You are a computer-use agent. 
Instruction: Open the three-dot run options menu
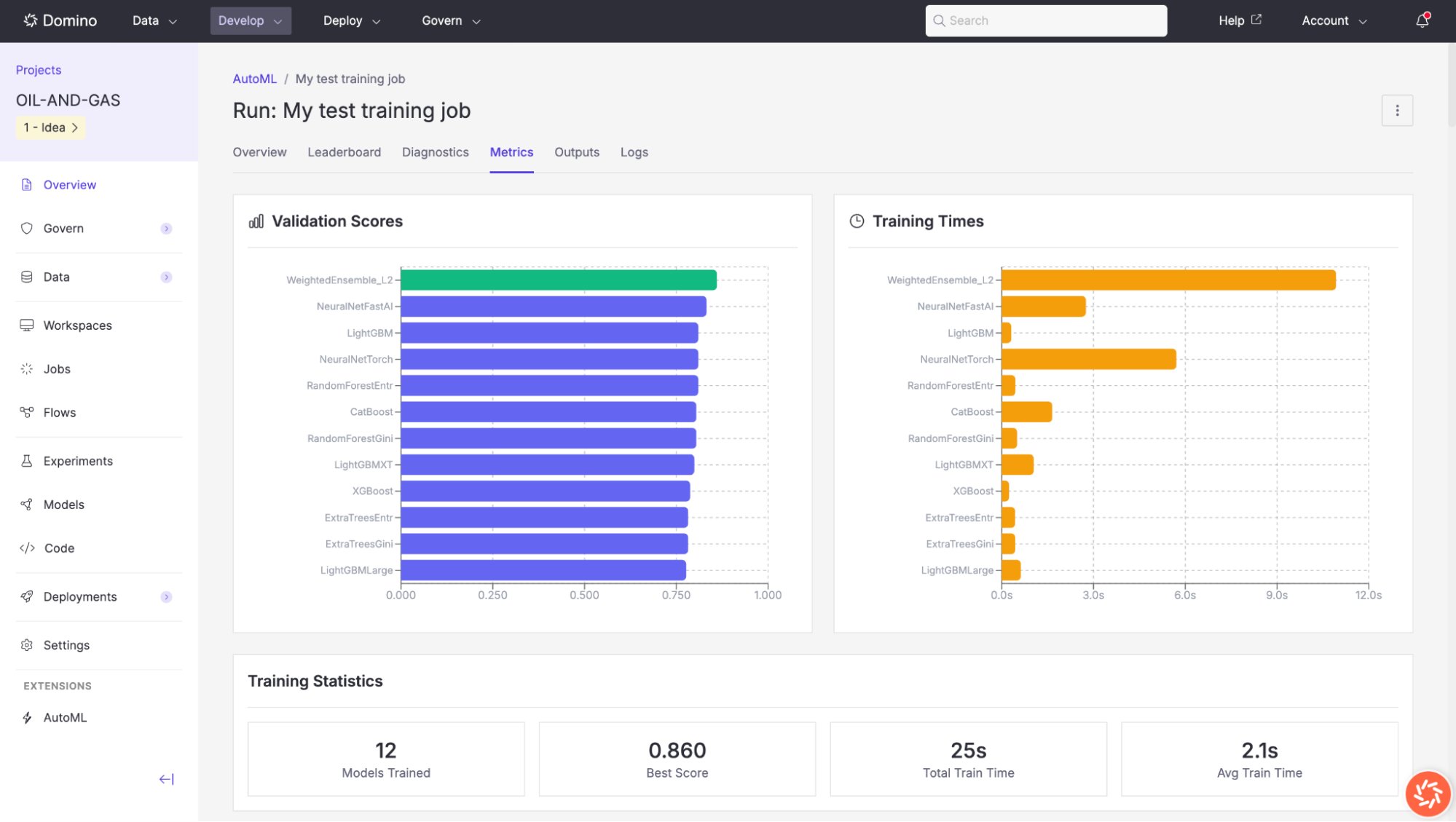click(1397, 111)
